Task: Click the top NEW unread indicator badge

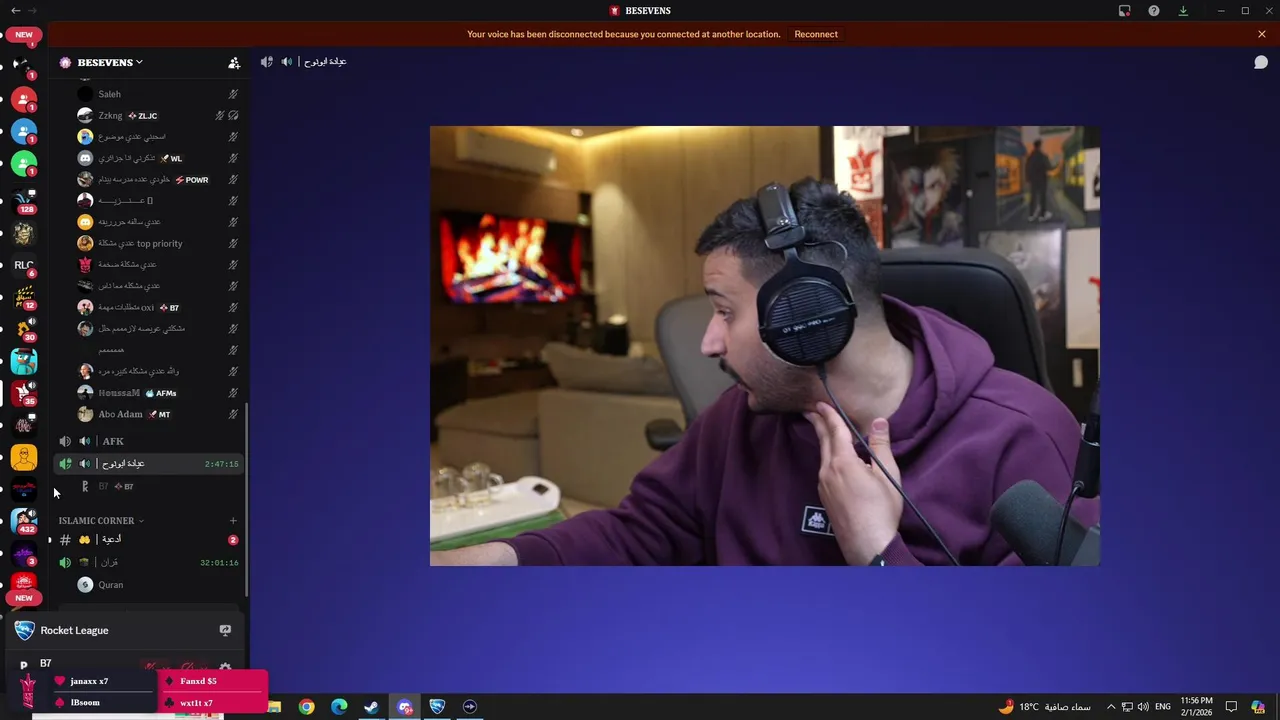Action: 24,34
